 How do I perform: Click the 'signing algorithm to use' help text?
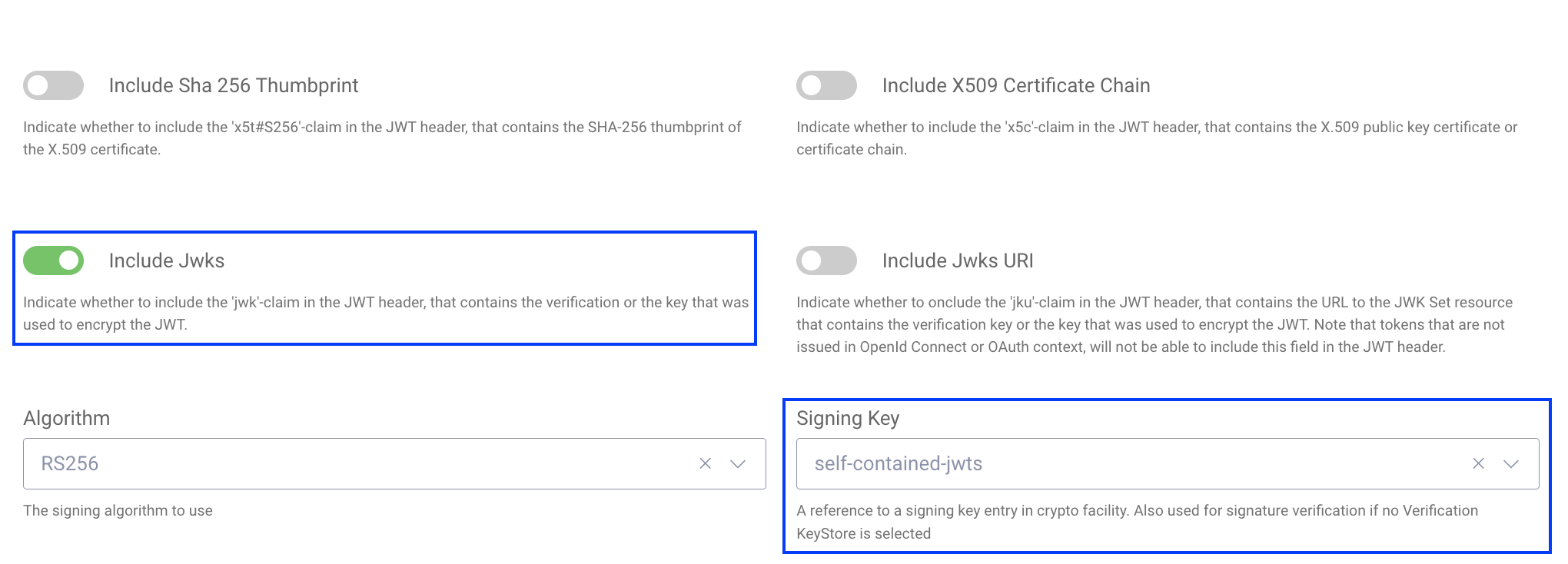click(118, 510)
